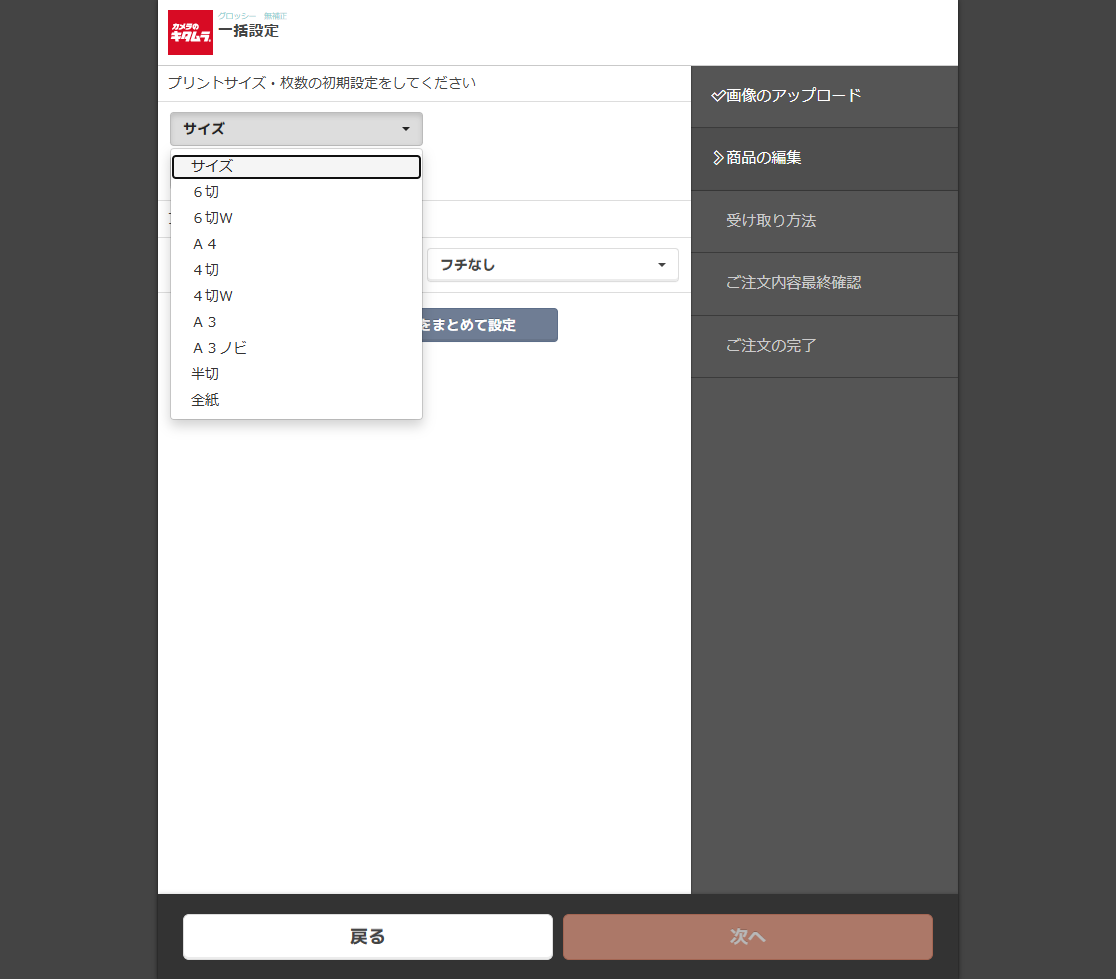Image resolution: width=1116 pixels, height=979 pixels.
Task: Go to the 受け取り方法 step
Action: pyautogui.click(x=771, y=221)
